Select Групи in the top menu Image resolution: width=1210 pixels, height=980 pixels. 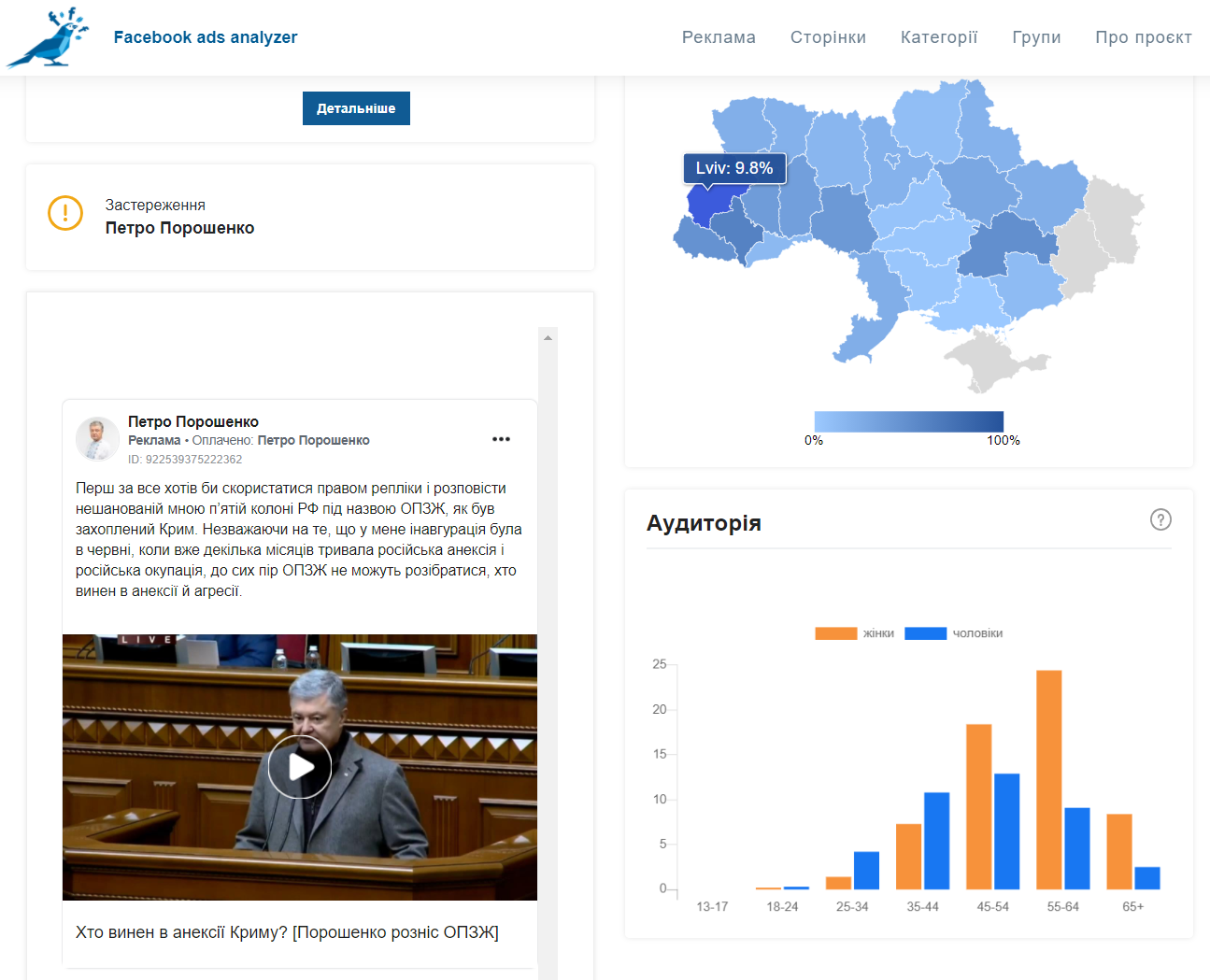[x=1036, y=37]
